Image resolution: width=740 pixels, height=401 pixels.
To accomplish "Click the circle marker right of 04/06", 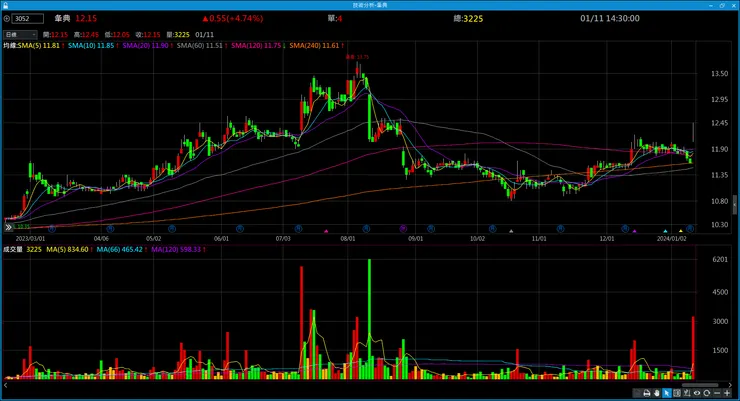I will 110,229.
